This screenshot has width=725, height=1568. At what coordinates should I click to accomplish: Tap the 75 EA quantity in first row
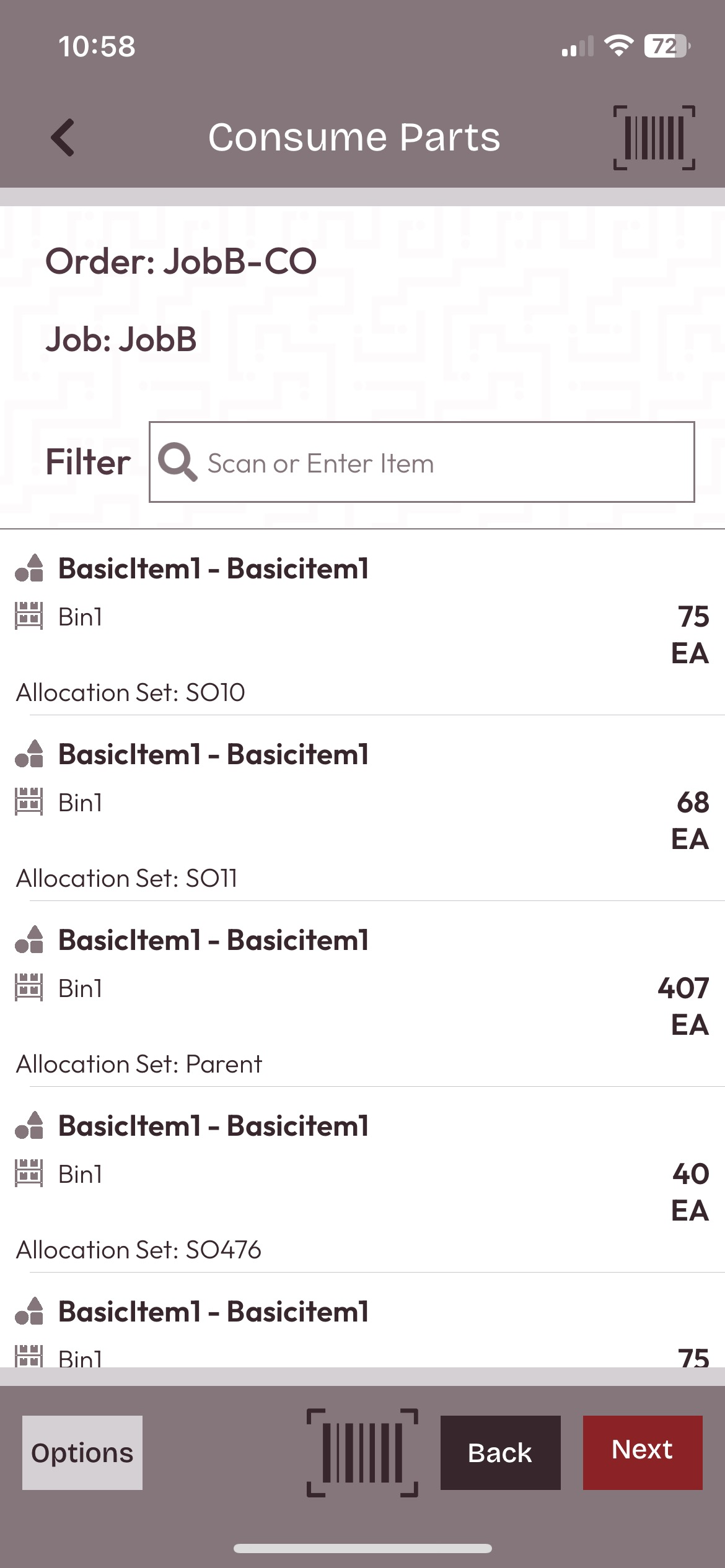pyautogui.click(x=690, y=635)
